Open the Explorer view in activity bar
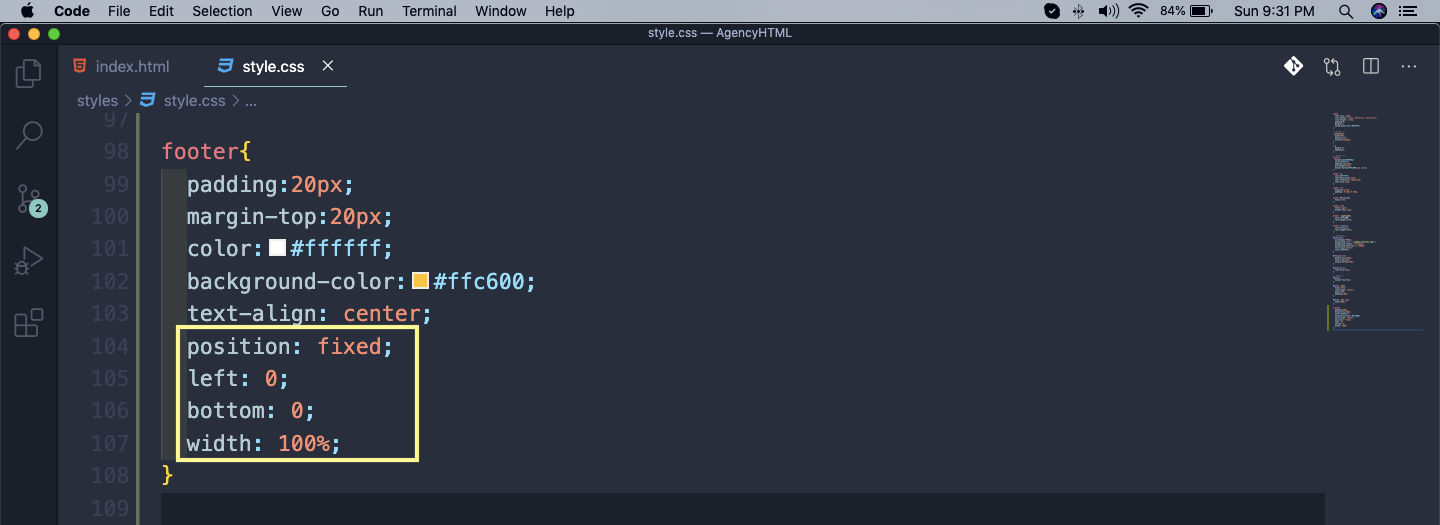This screenshot has width=1440, height=525. pos(29,73)
